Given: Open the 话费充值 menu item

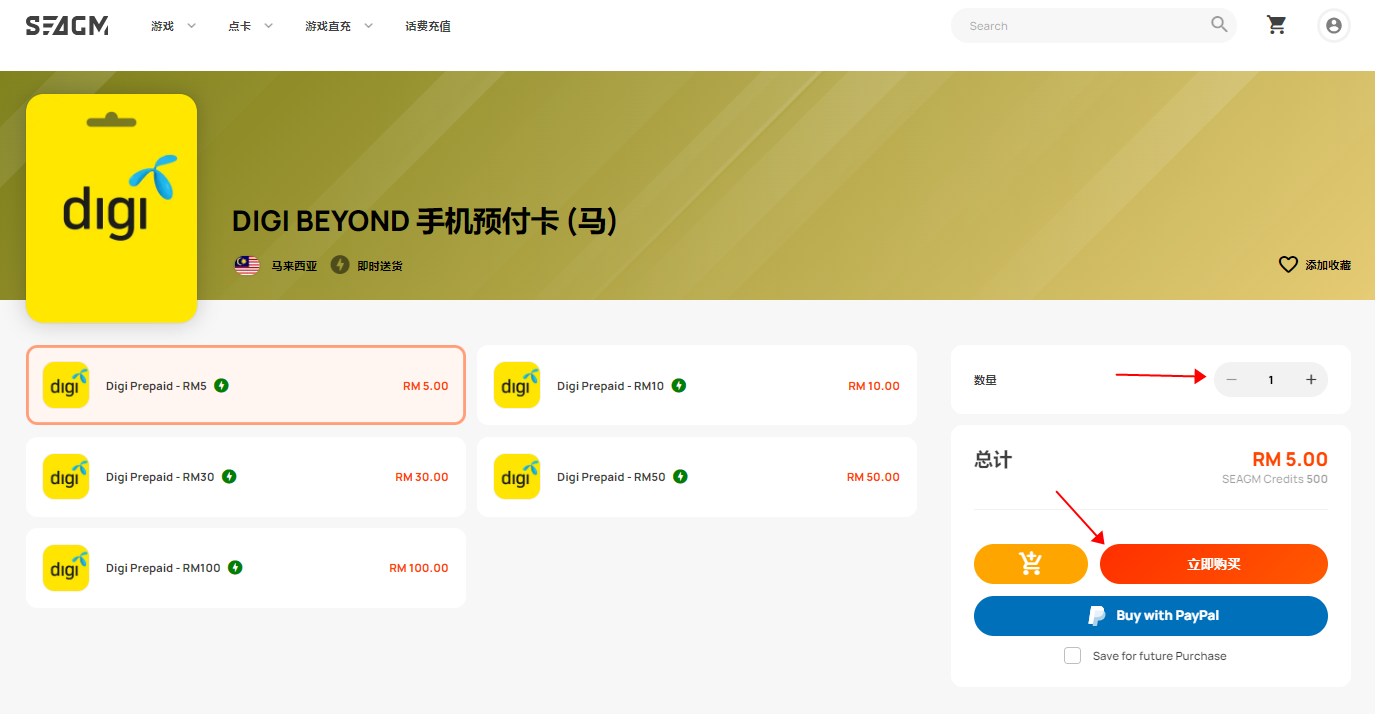Looking at the screenshot, I should pos(428,26).
